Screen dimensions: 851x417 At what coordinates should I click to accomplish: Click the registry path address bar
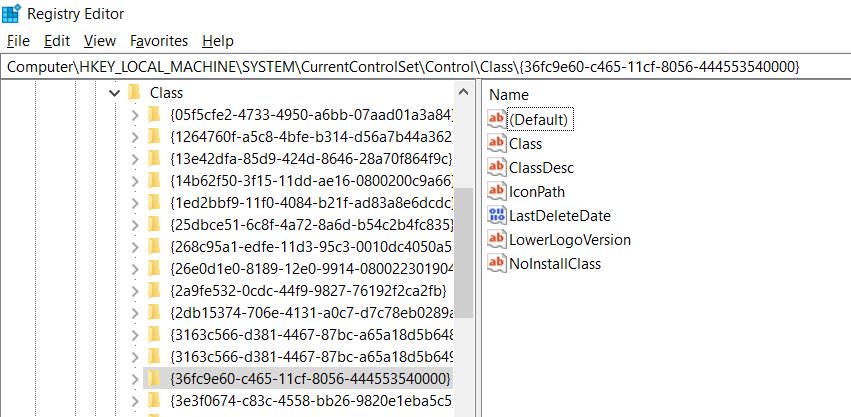point(426,67)
